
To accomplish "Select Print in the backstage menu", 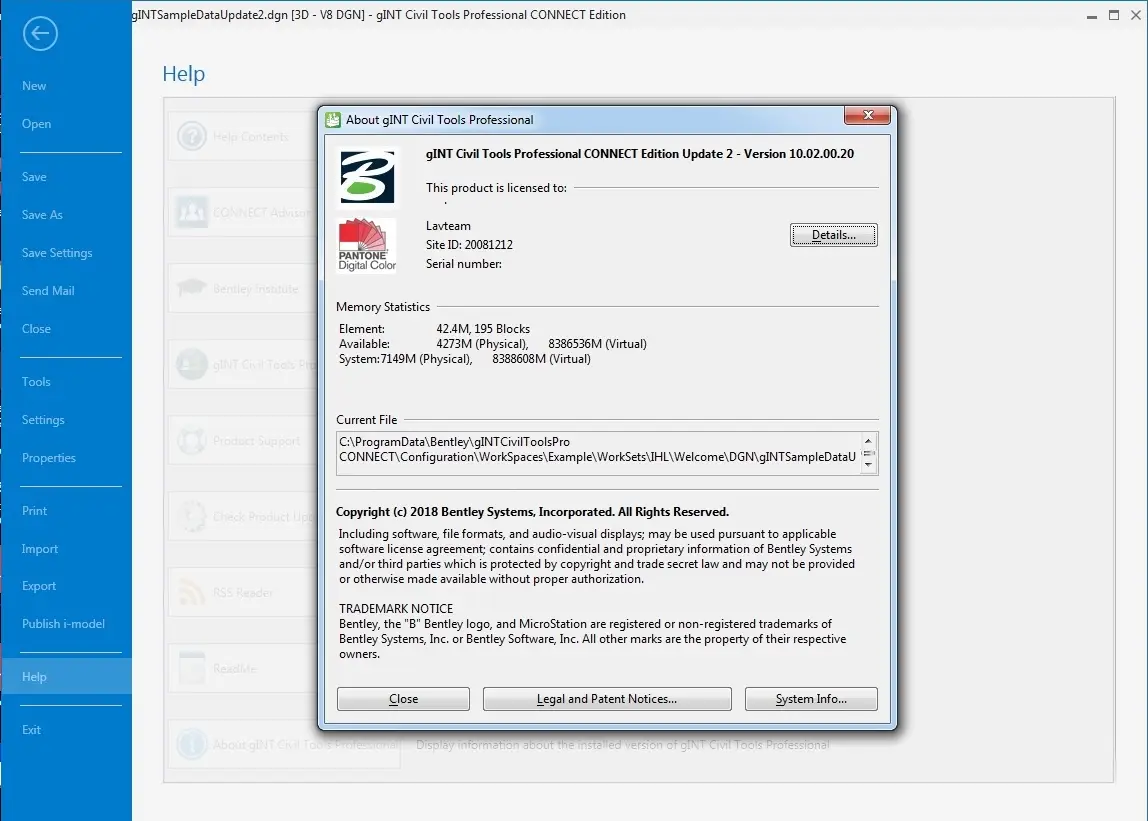I will pyautogui.click(x=34, y=510).
